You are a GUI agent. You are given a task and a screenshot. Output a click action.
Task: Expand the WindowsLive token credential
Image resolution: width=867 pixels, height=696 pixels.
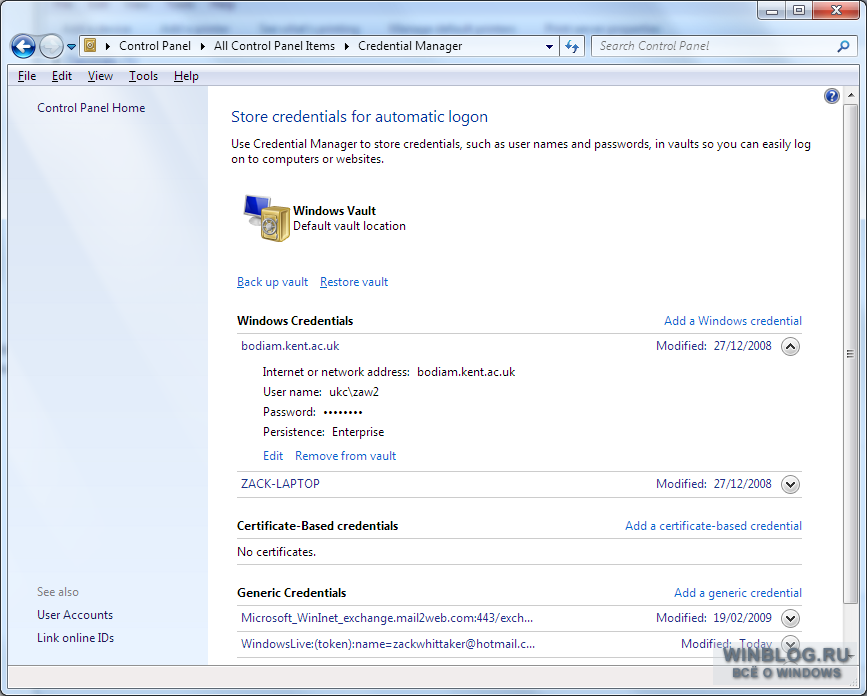tap(790, 644)
